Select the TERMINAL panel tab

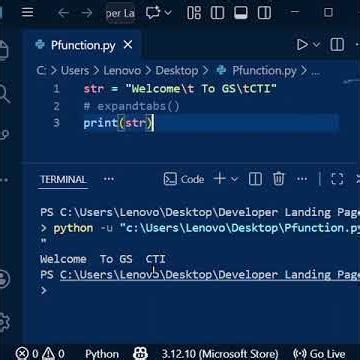pos(63,180)
